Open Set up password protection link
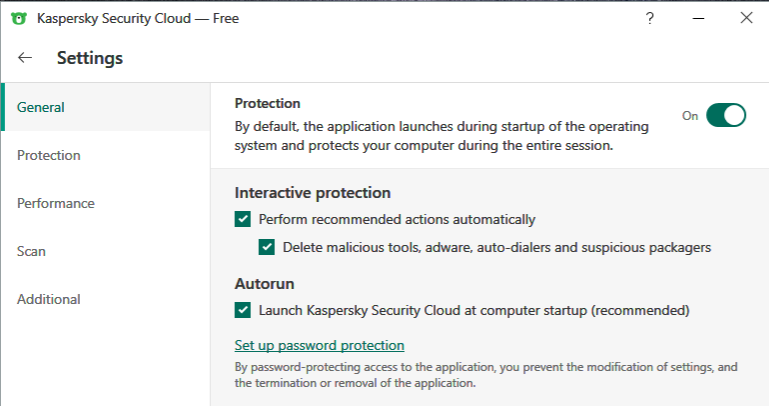This screenshot has width=769, height=406. pyautogui.click(x=319, y=346)
